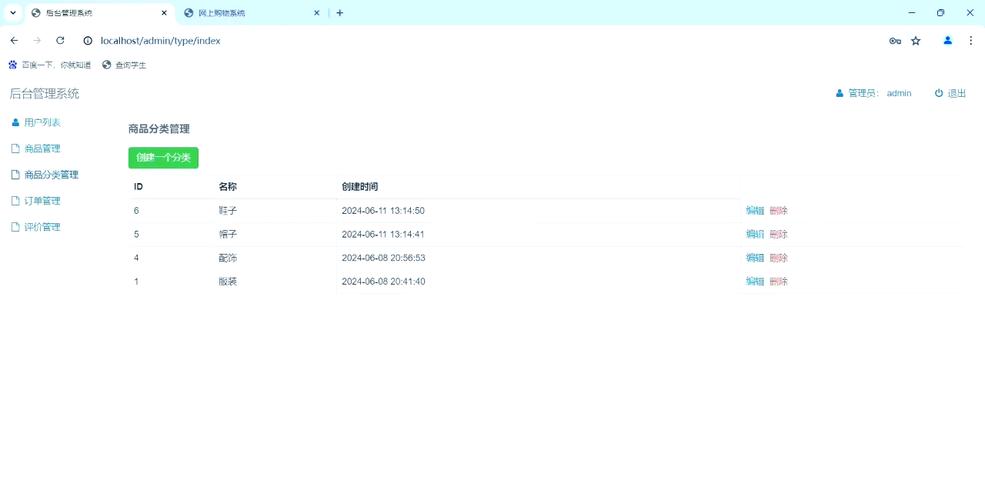Open 评价管理 in the sidebar
This screenshot has height=500, width=985.
[36, 227]
